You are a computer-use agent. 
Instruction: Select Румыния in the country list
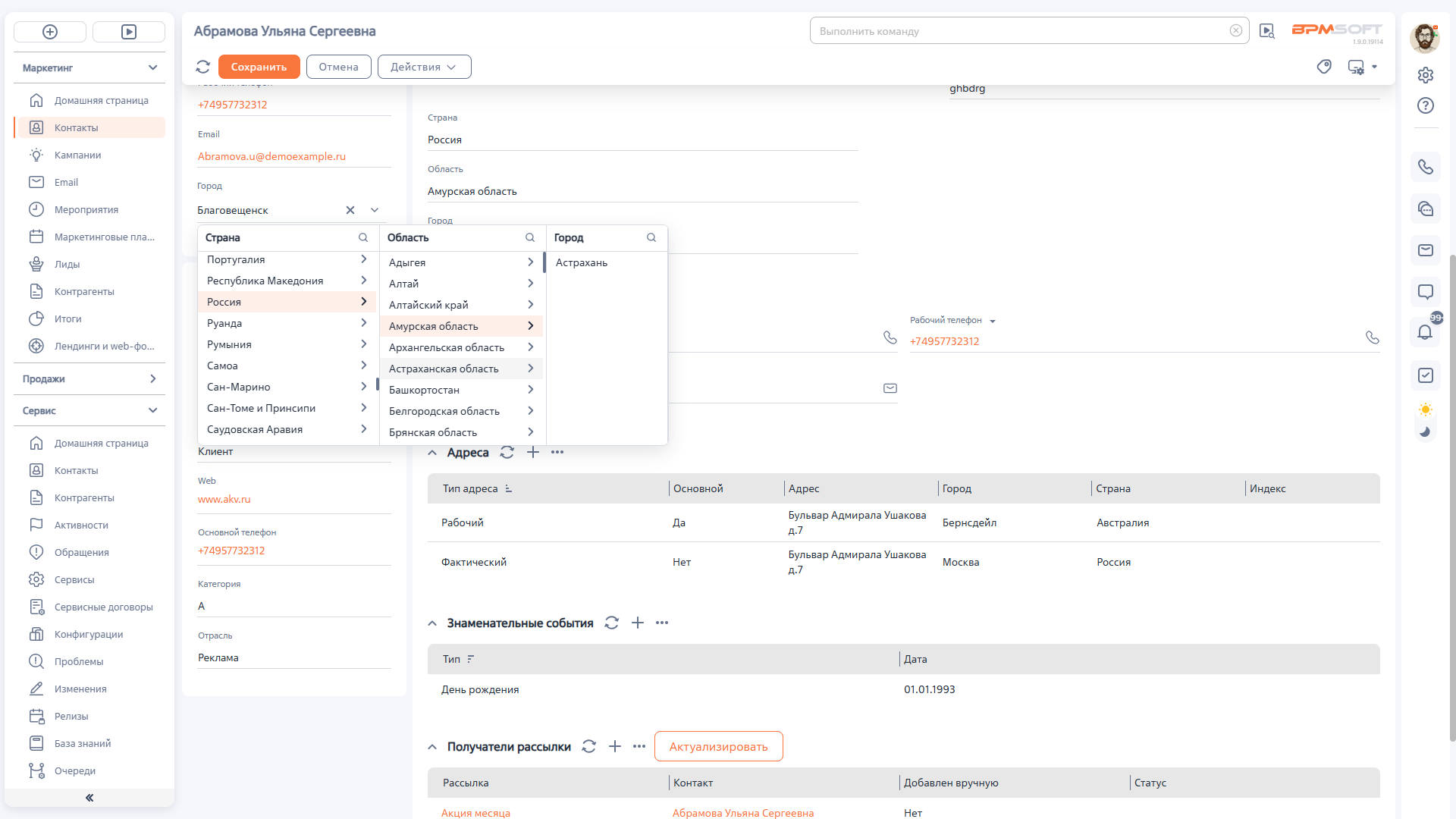(287, 344)
